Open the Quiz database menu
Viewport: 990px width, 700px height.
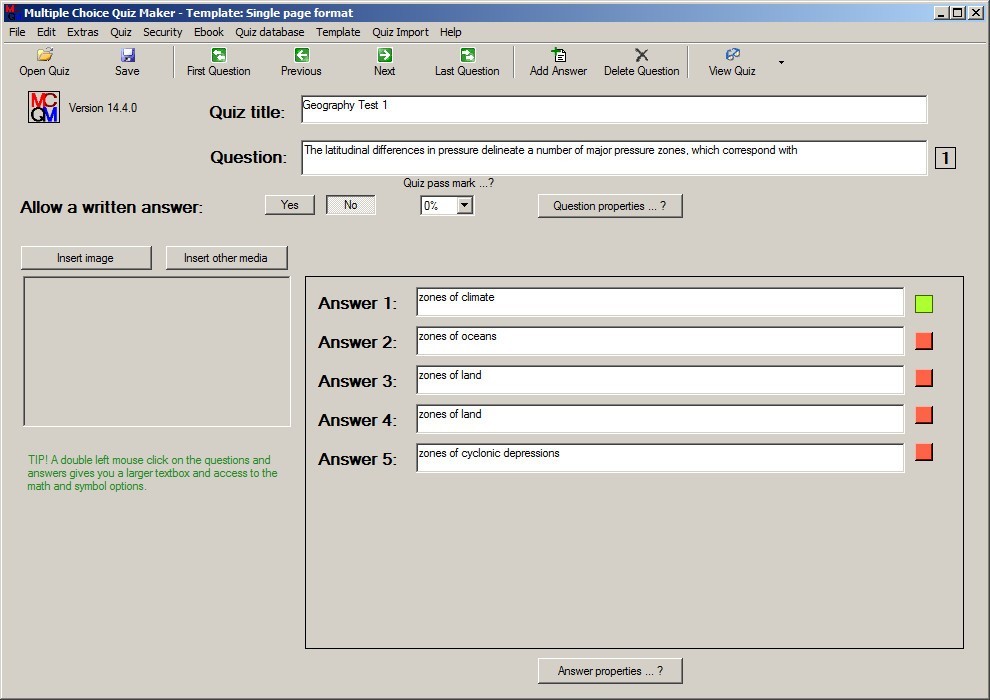[270, 32]
